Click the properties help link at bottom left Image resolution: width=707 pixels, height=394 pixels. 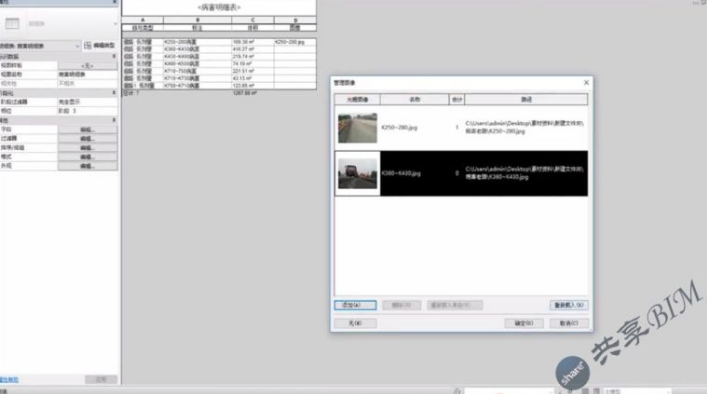9,380
